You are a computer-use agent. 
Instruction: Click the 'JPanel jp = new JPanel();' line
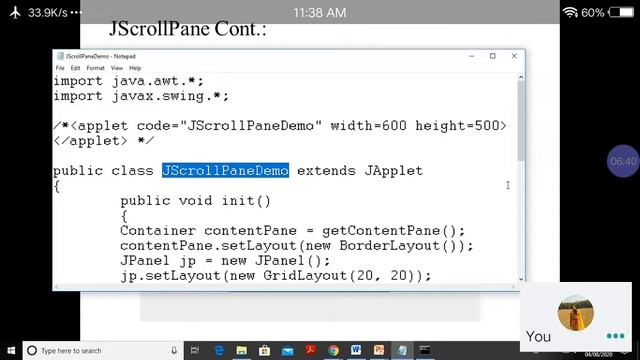(x=225, y=260)
